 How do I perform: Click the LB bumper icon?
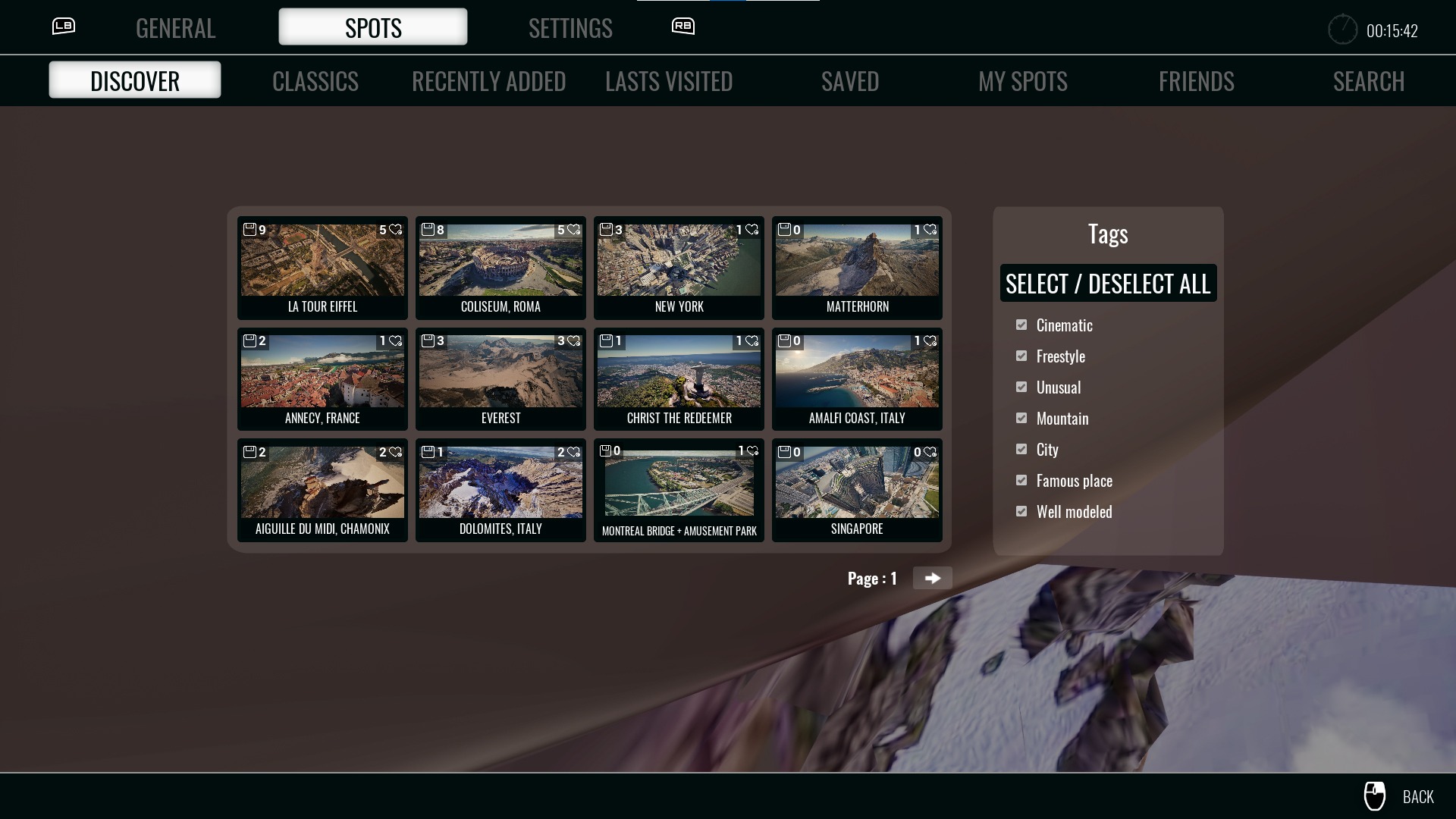(64, 27)
